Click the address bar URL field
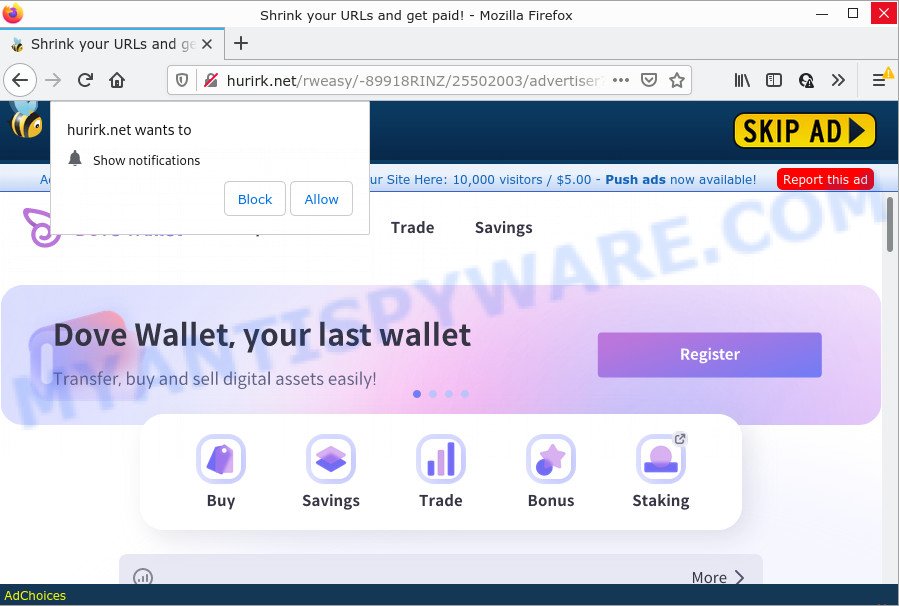Image resolution: width=899 pixels, height=606 pixels. [413, 80]
